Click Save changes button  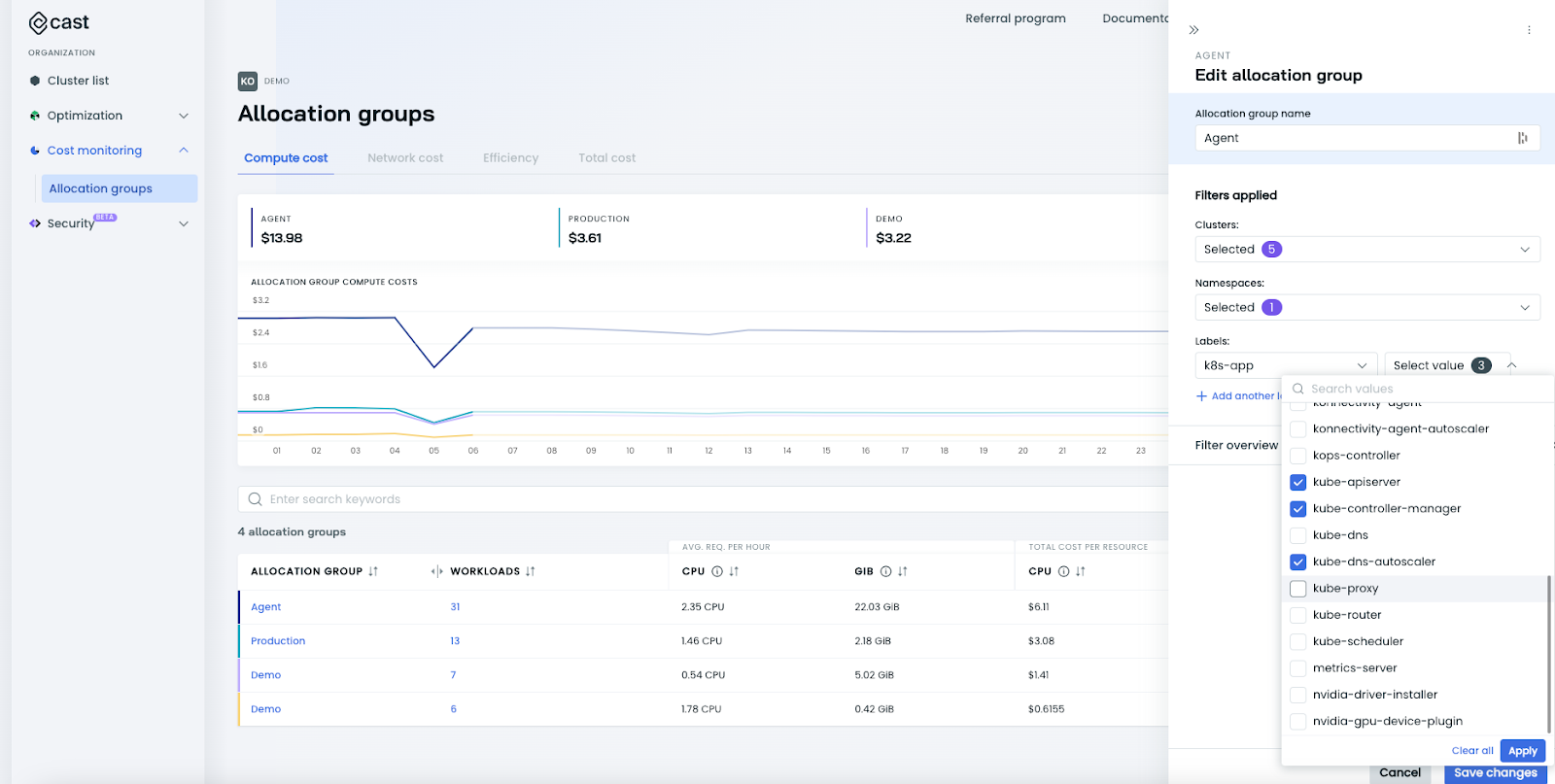1496,773
